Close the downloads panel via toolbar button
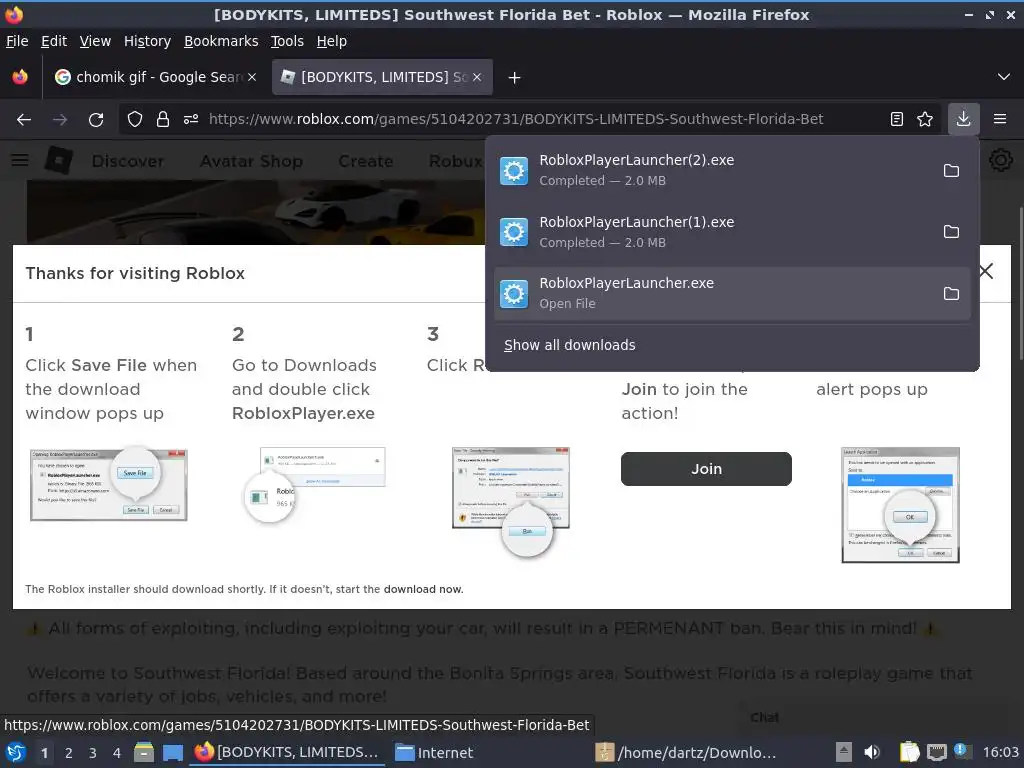Viewport: 1024px width, 768px height. [963, 119]
